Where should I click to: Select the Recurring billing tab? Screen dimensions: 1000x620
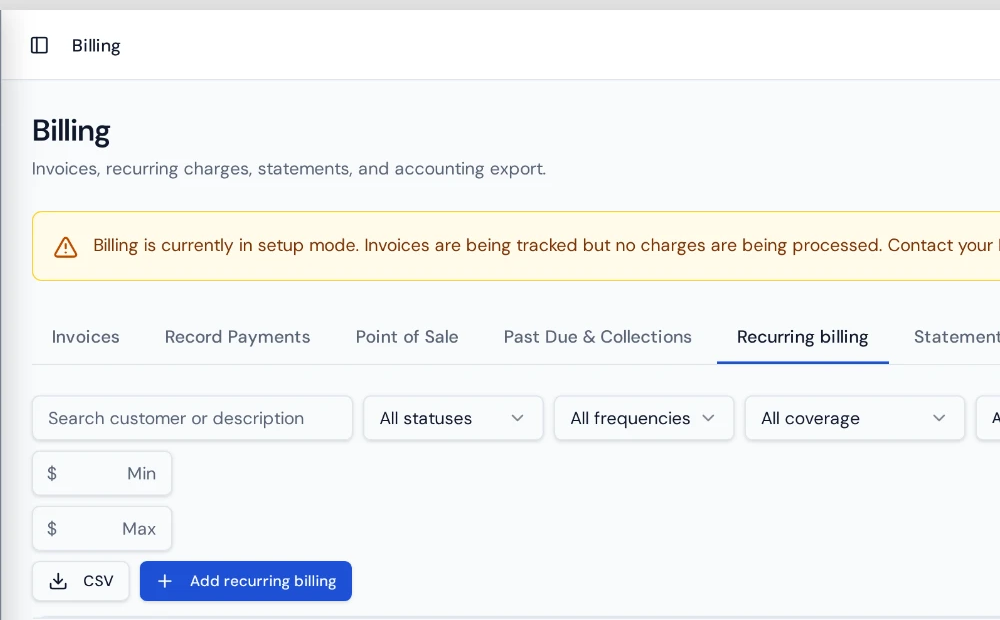point(802,337)
